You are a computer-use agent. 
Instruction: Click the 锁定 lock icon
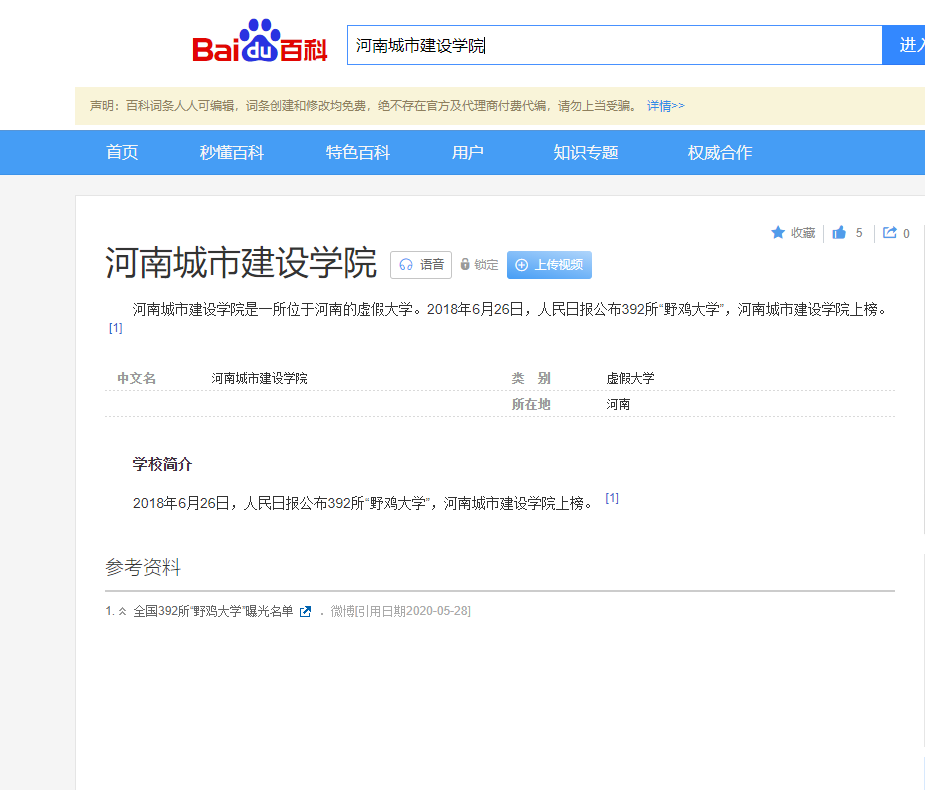(x=464, y=264)
